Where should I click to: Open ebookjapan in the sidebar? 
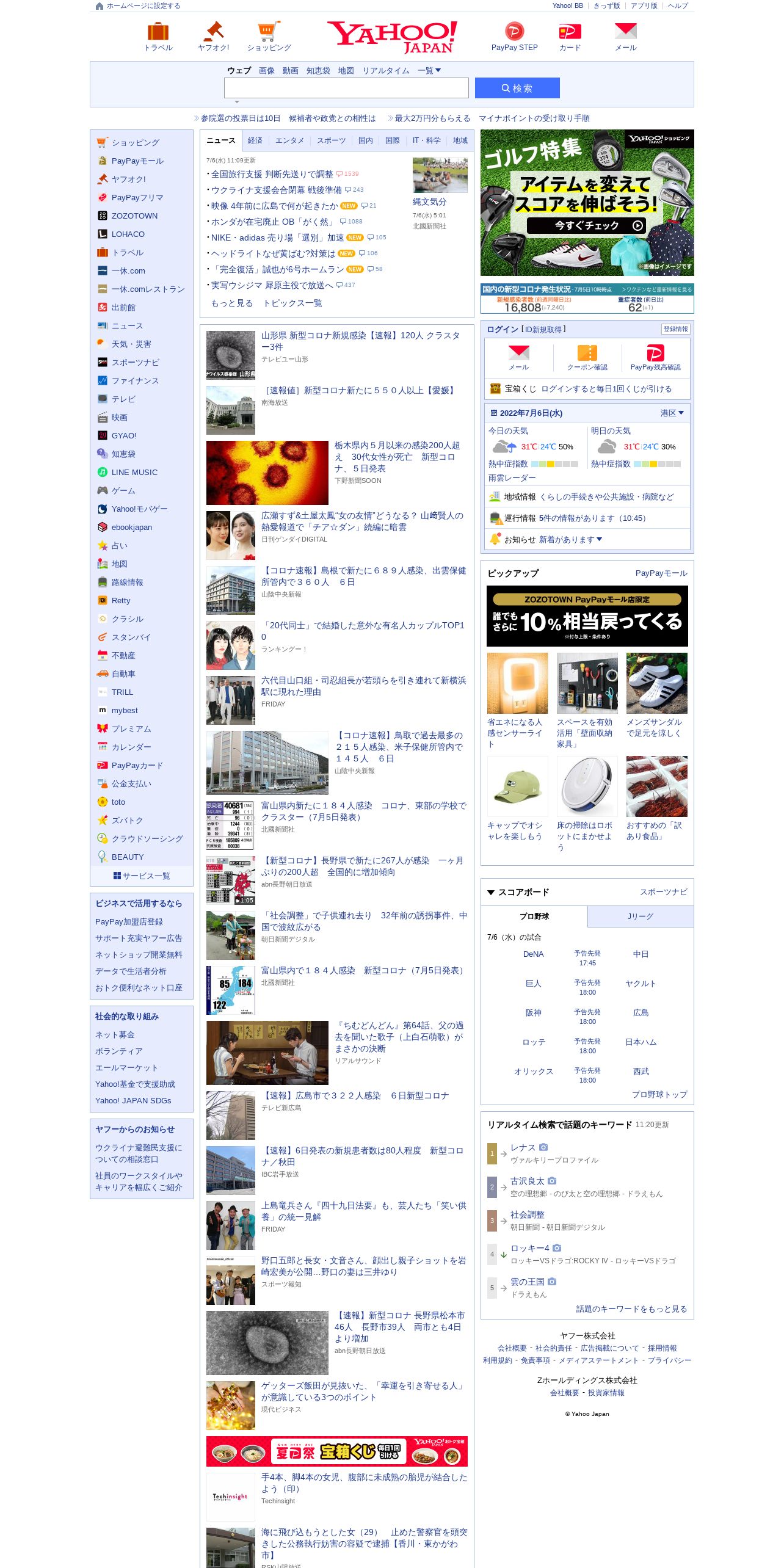pos(132,527)
